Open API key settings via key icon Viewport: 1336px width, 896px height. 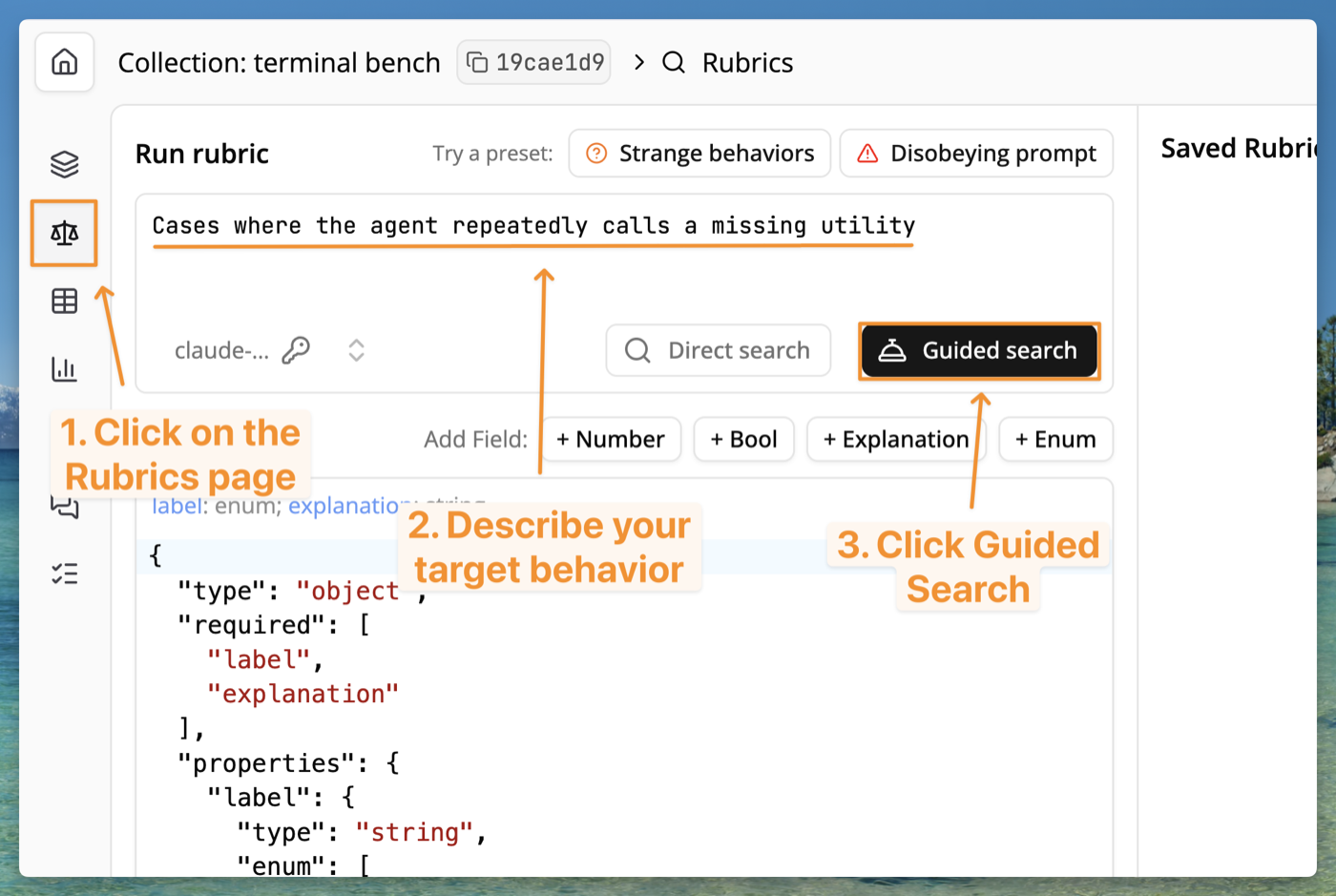296,350
